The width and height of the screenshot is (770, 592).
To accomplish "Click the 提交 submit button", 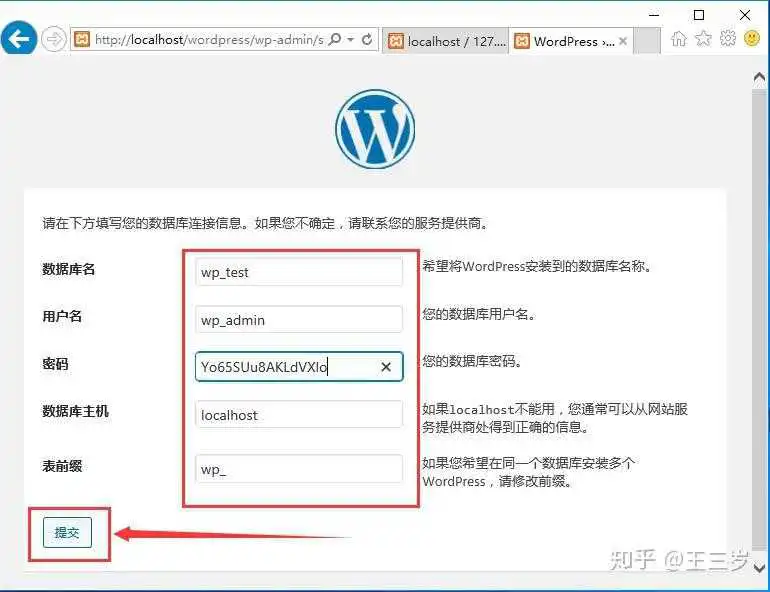I will pos(67,533).
